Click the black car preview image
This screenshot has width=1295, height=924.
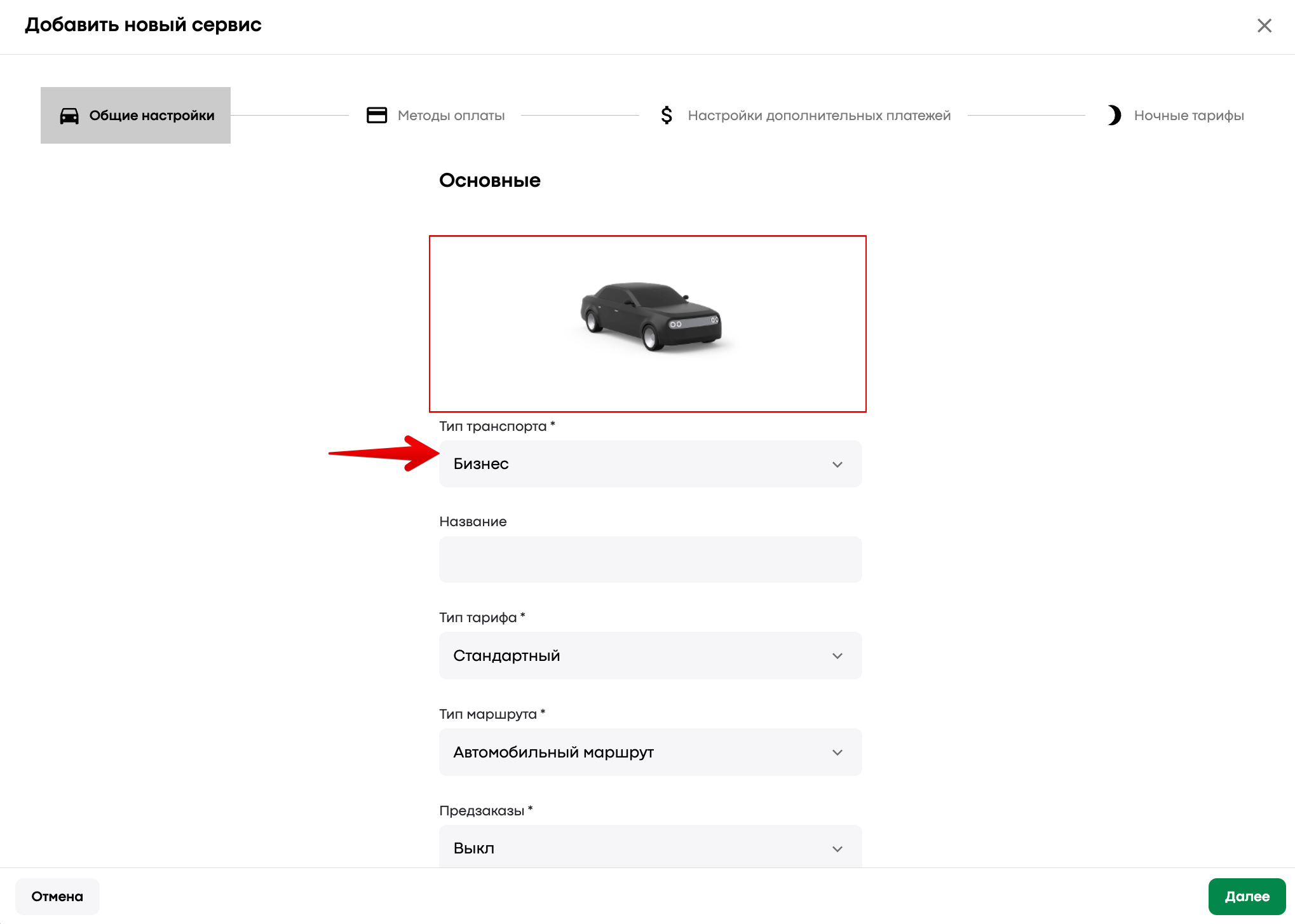(x=651, y=316)
